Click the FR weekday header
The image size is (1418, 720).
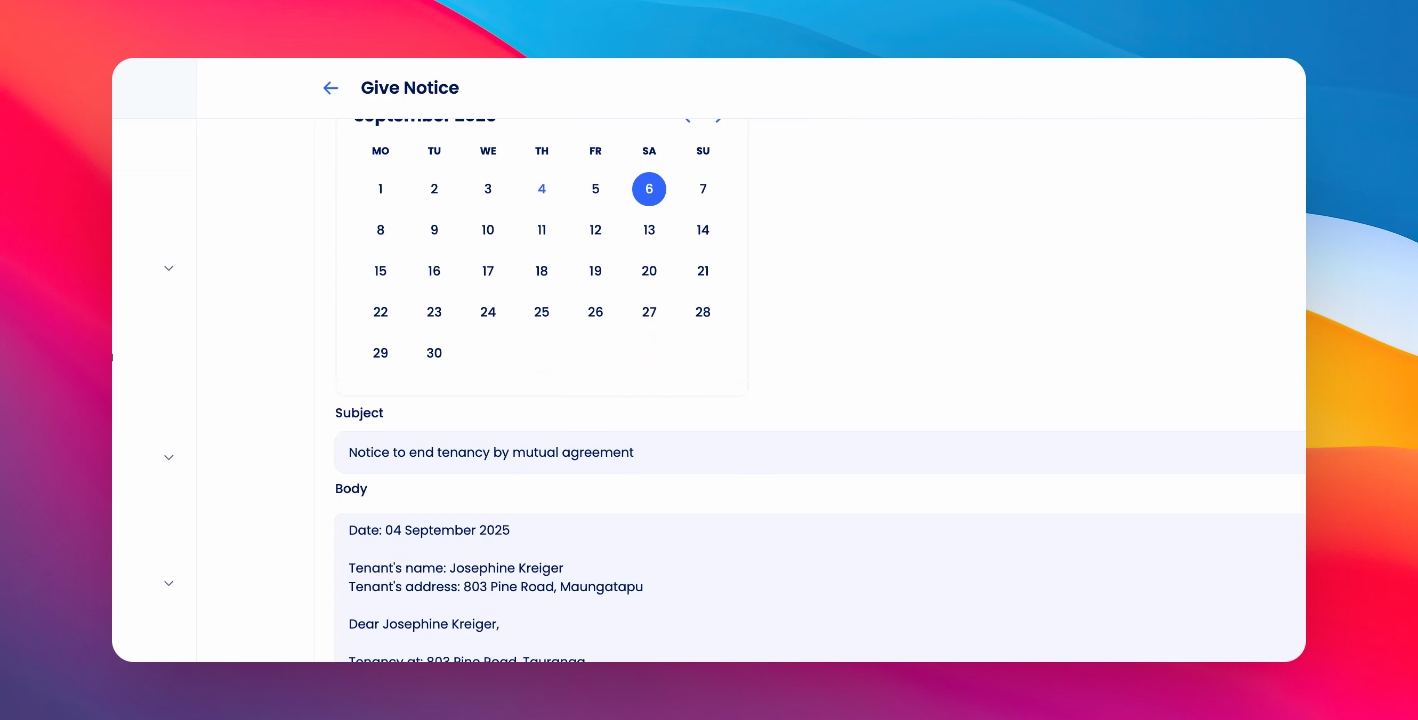pos(595,151)
